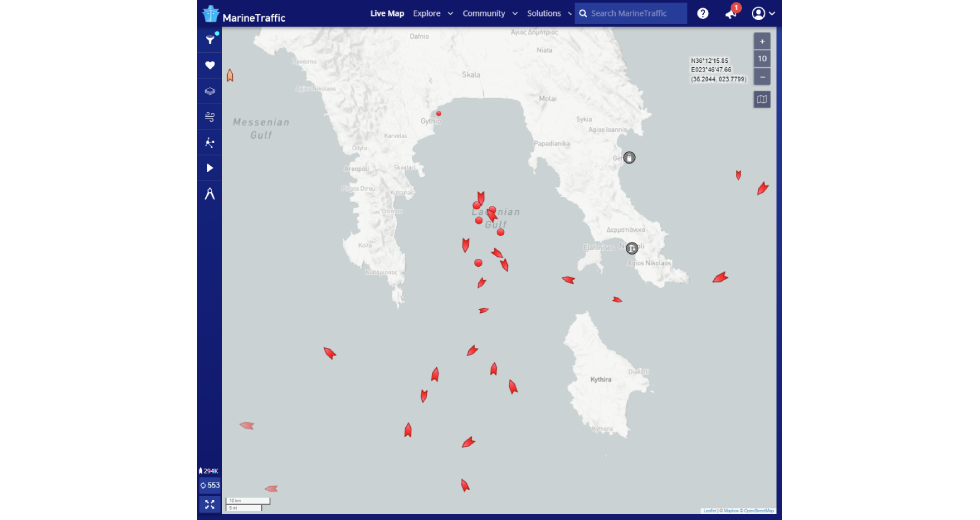980x520 pixels.
Task: Click the Areopoli label
Action: pos(357,169)
